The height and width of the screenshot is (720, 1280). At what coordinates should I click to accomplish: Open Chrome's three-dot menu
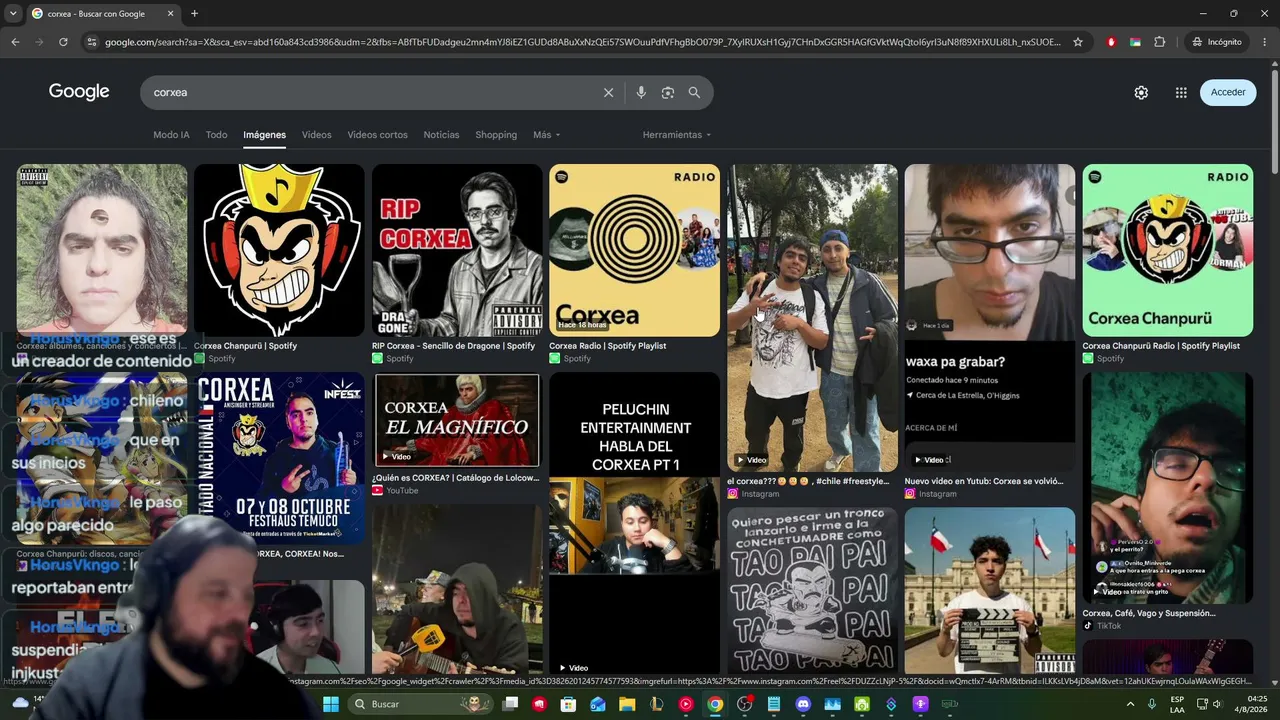(1265, 42)
